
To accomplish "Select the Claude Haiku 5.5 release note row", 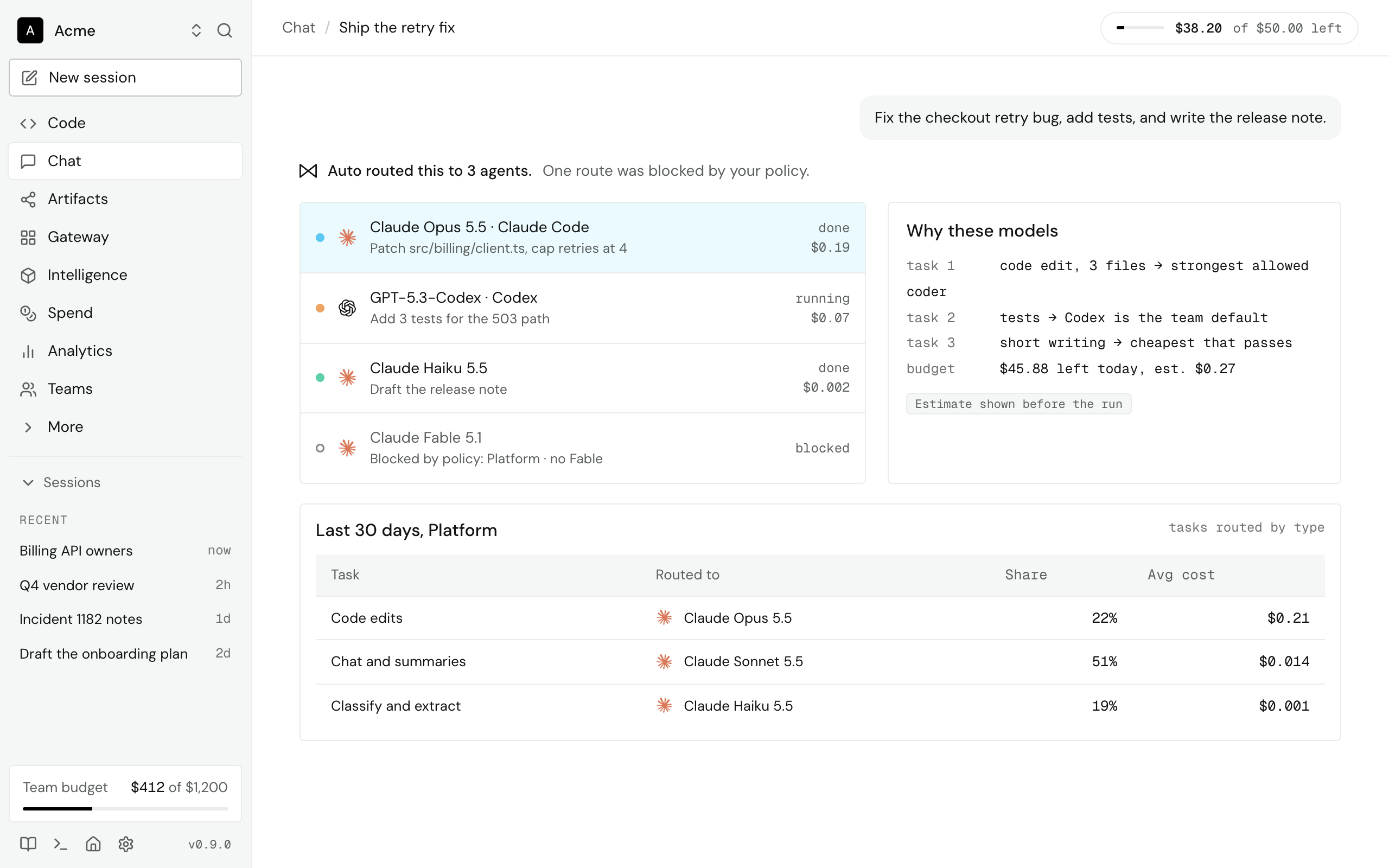I will tap(583, 378).
